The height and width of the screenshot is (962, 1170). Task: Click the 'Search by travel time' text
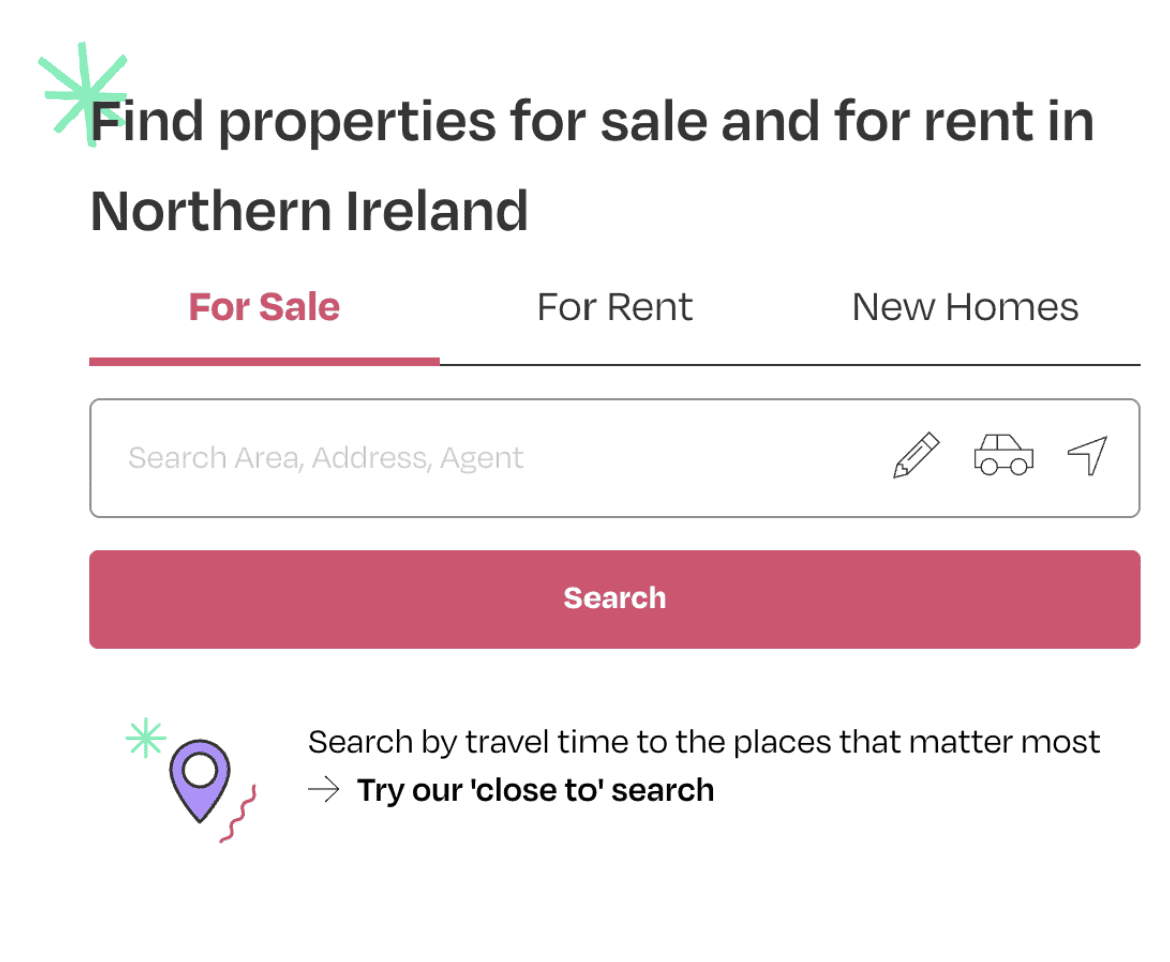704,743
